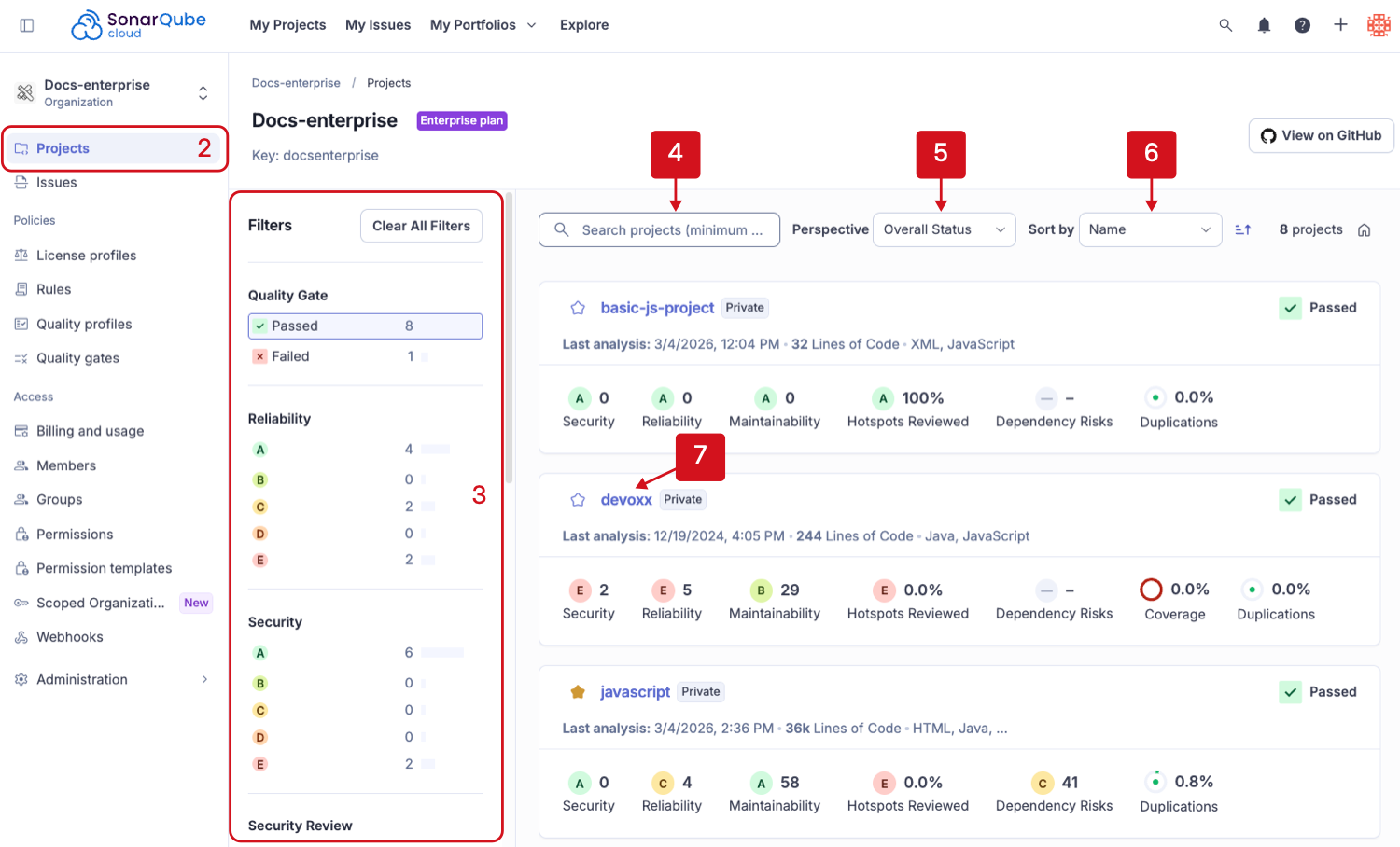Click the Passed status on devoxx
1400x847 pixels.
point(1318,500)
